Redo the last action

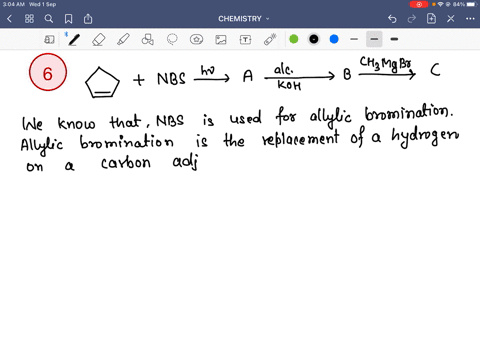pyautogui.click(x=412, y=19)
